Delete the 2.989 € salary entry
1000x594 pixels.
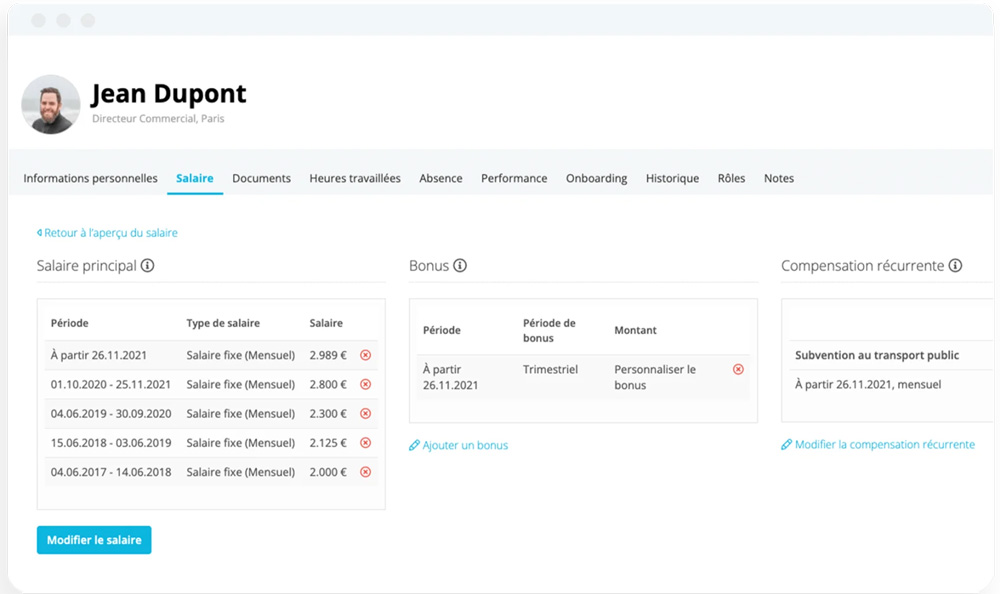click(365, 355)
